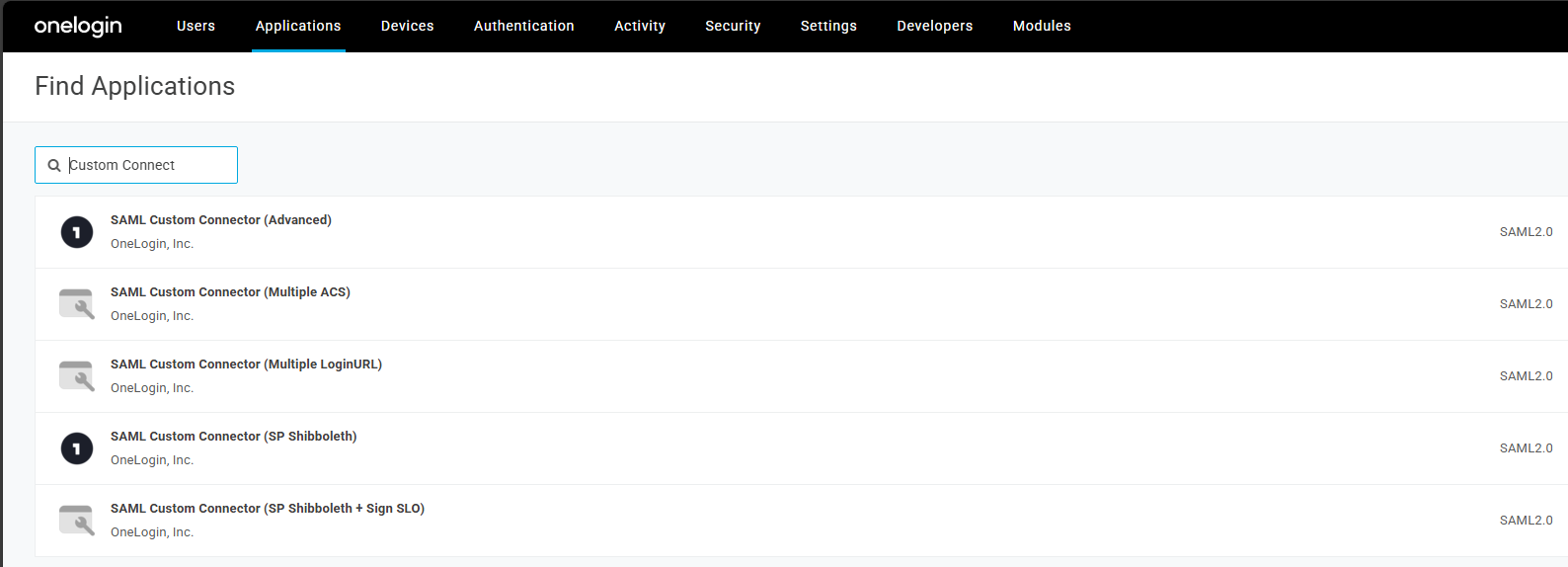This screenshot has width=1568, height=567.
Task: Open the Settings menu
Action: click(828, 26)
